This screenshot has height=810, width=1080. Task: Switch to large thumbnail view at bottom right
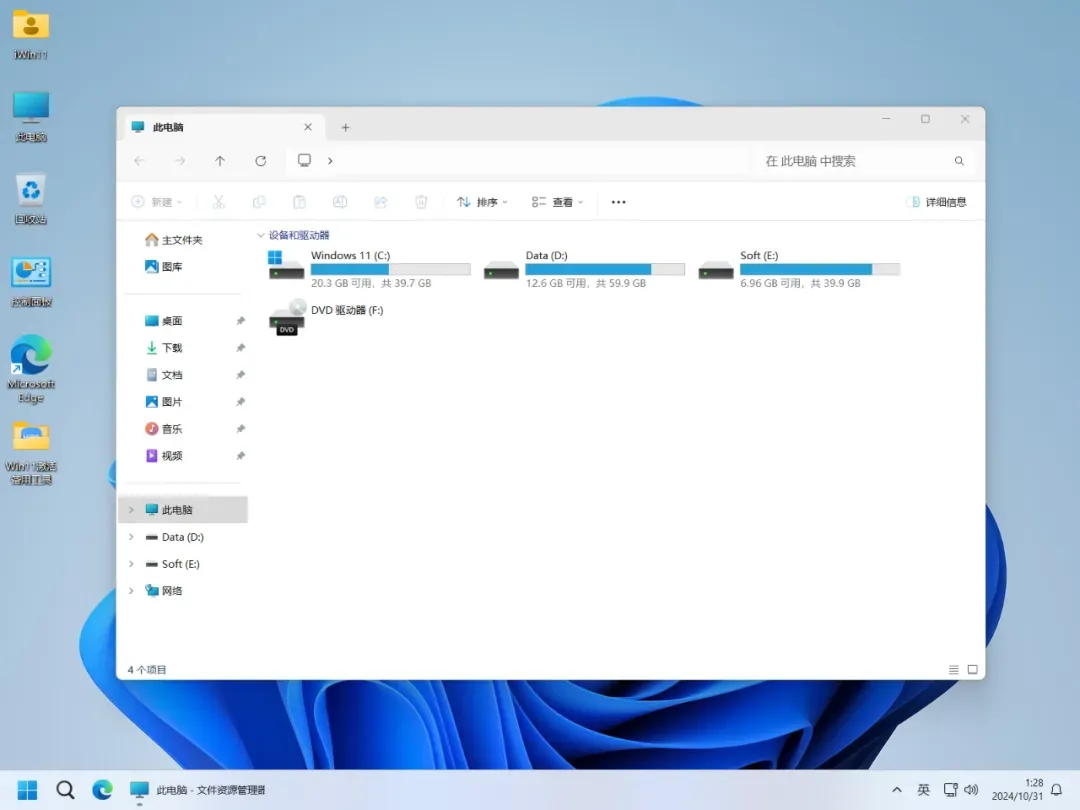tap(970, 670)
